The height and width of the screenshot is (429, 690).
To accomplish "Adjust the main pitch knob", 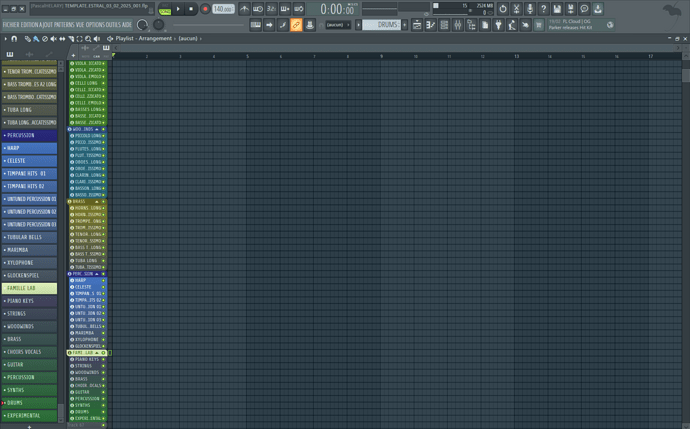I will pyautogui.click(x=158, y=25).
